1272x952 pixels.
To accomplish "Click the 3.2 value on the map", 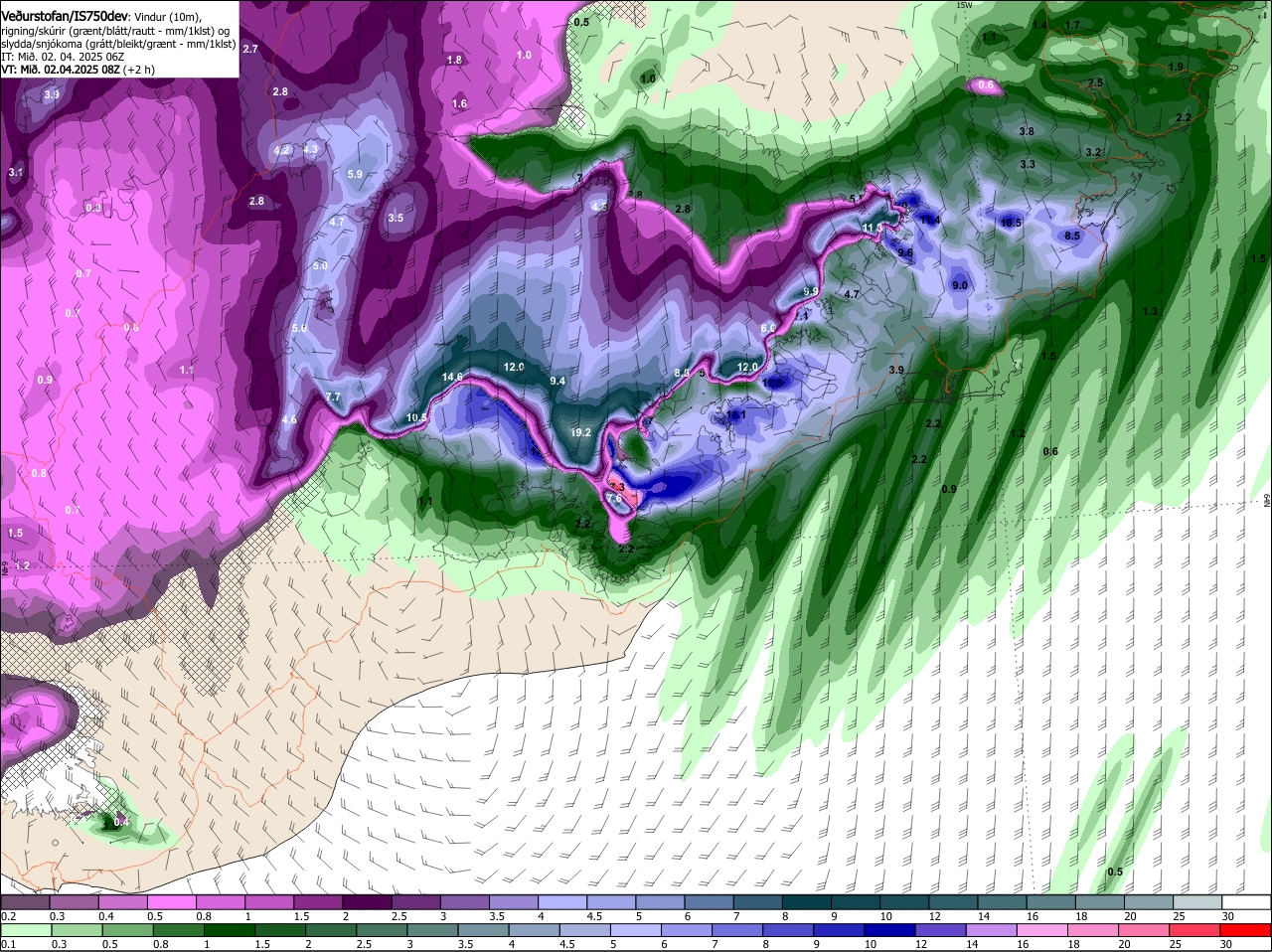I will (1094, 152).
